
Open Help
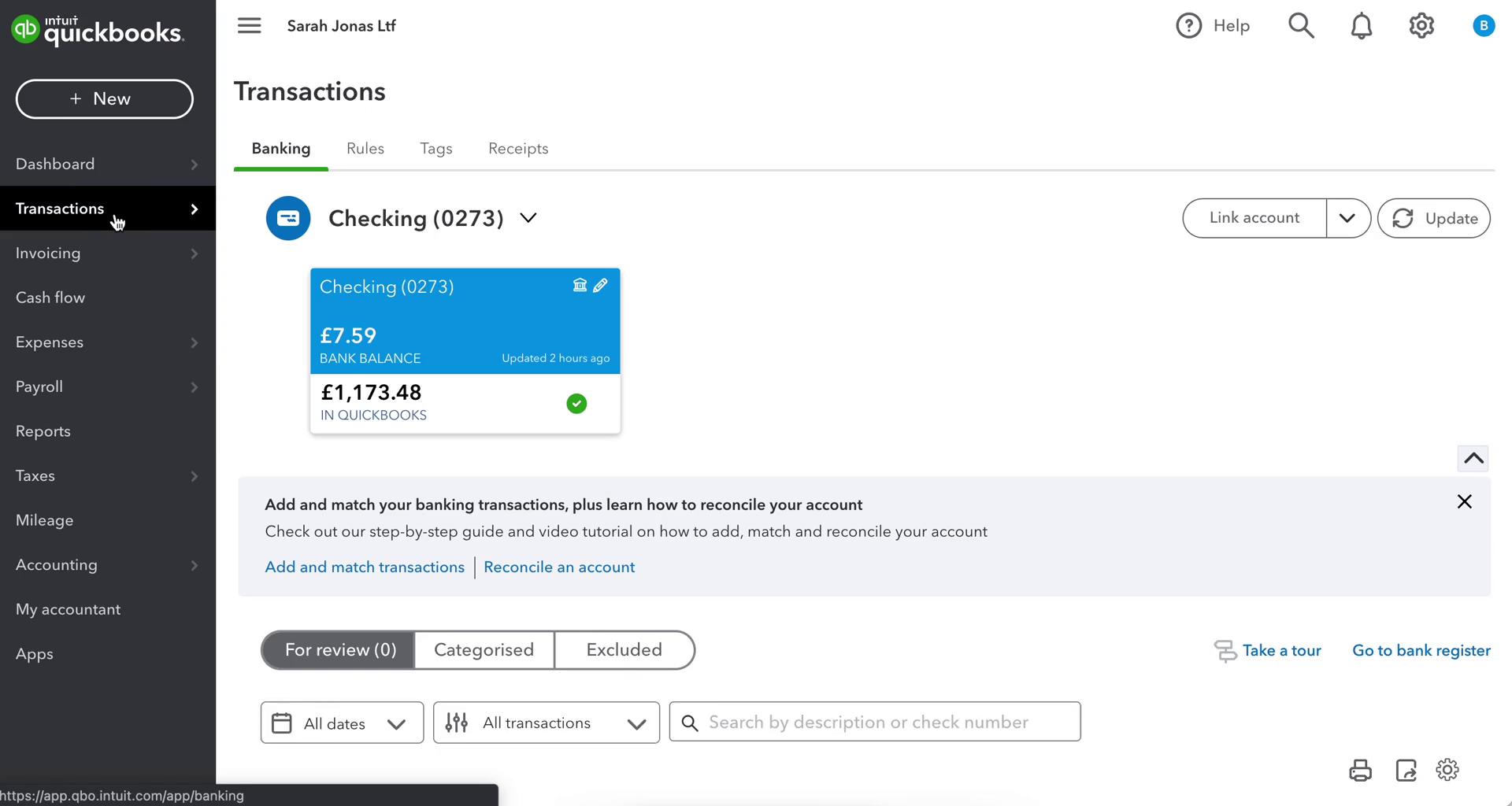point(1213,26)
